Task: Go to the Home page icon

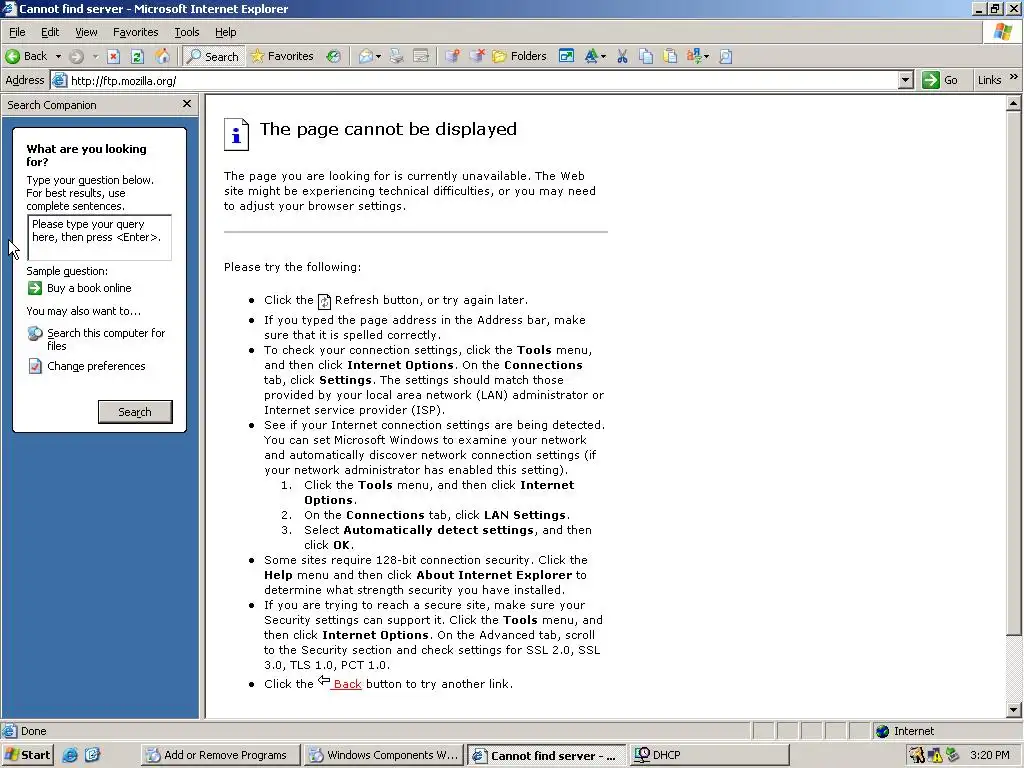Action: [x=162, y=57]
